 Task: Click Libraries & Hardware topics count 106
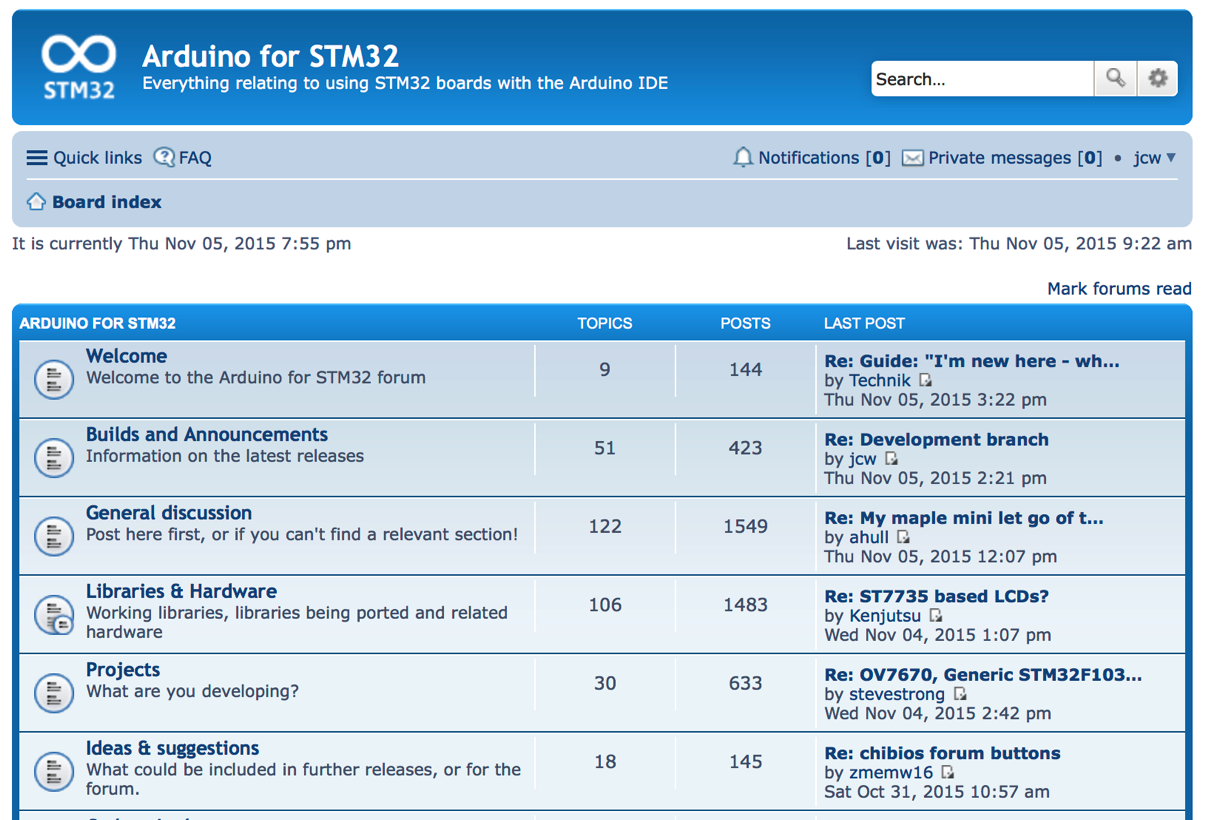pos(605,605)
